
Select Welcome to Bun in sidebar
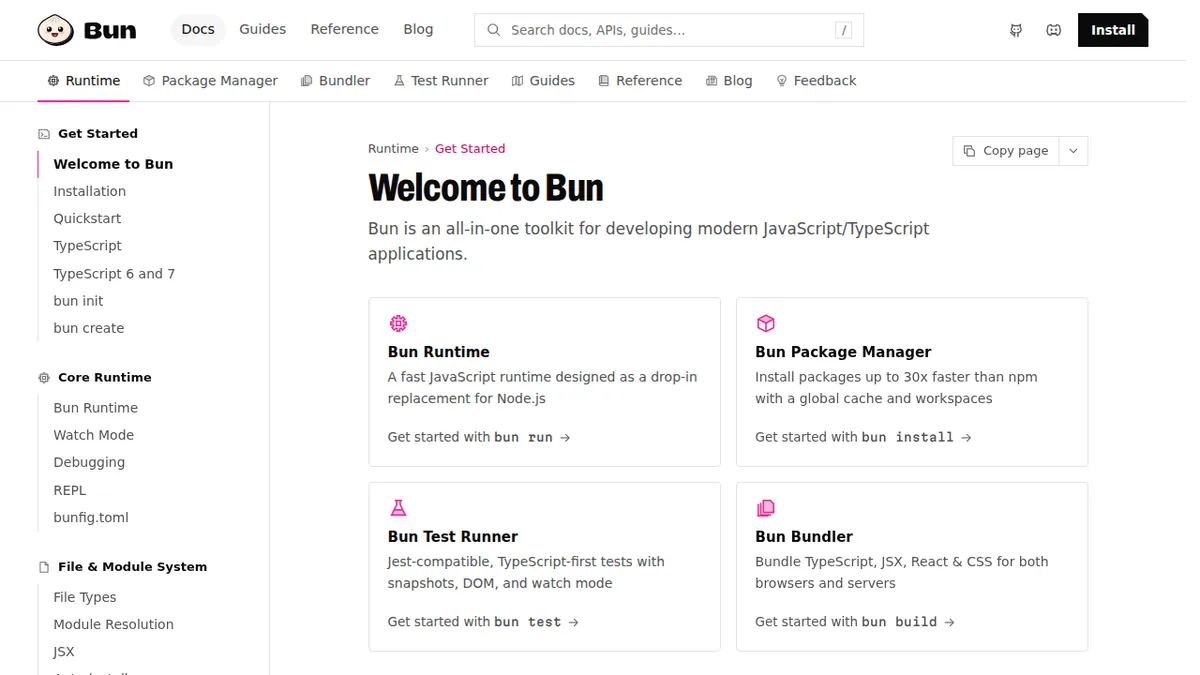(x=113, y=164)
